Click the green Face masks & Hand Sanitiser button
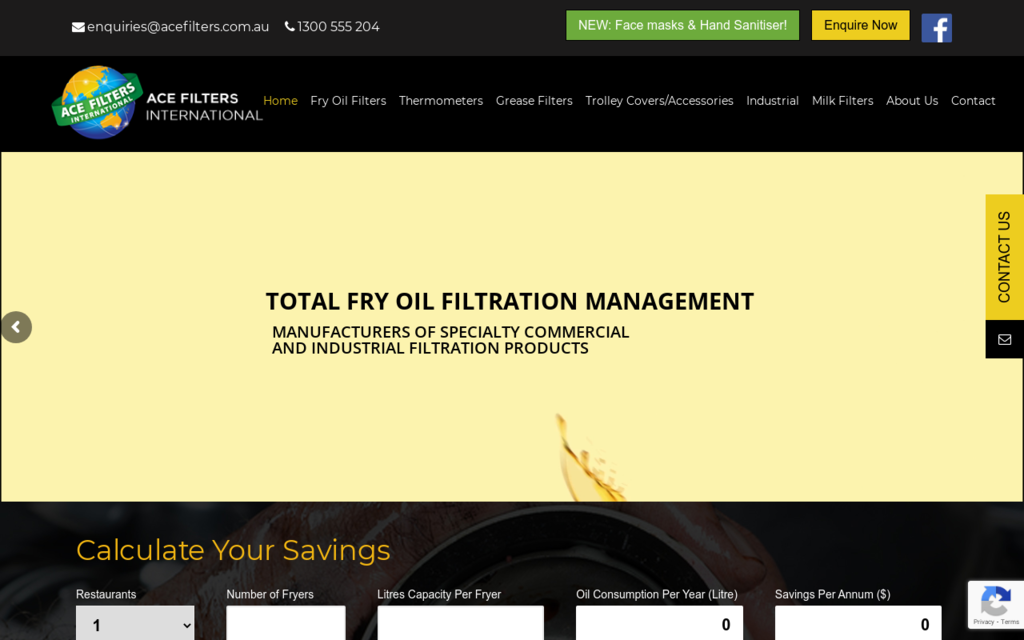The height and width of the screenshot is (640, 1024). 682,25
